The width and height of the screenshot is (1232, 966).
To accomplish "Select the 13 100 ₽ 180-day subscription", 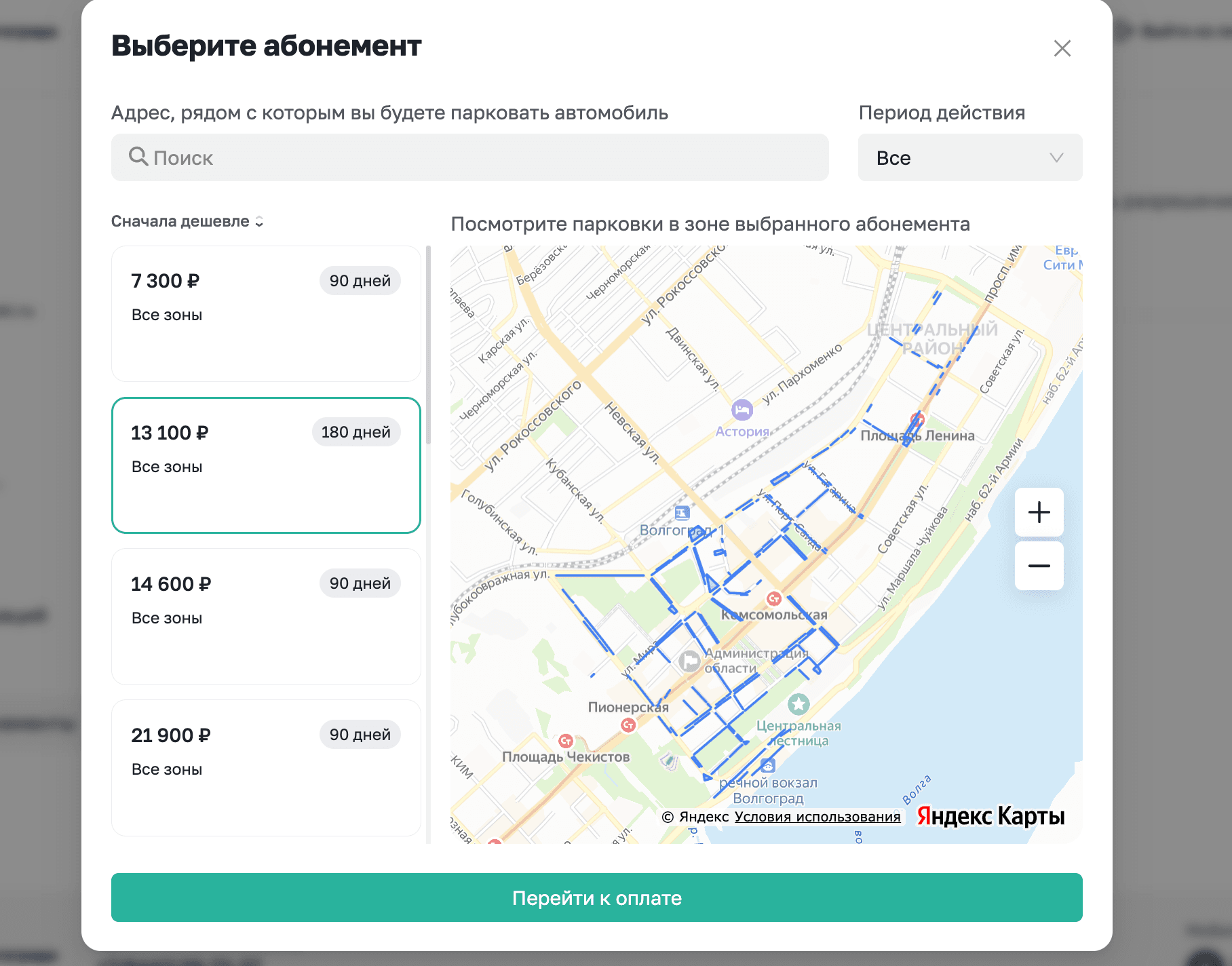I will [x=266, y=465].
